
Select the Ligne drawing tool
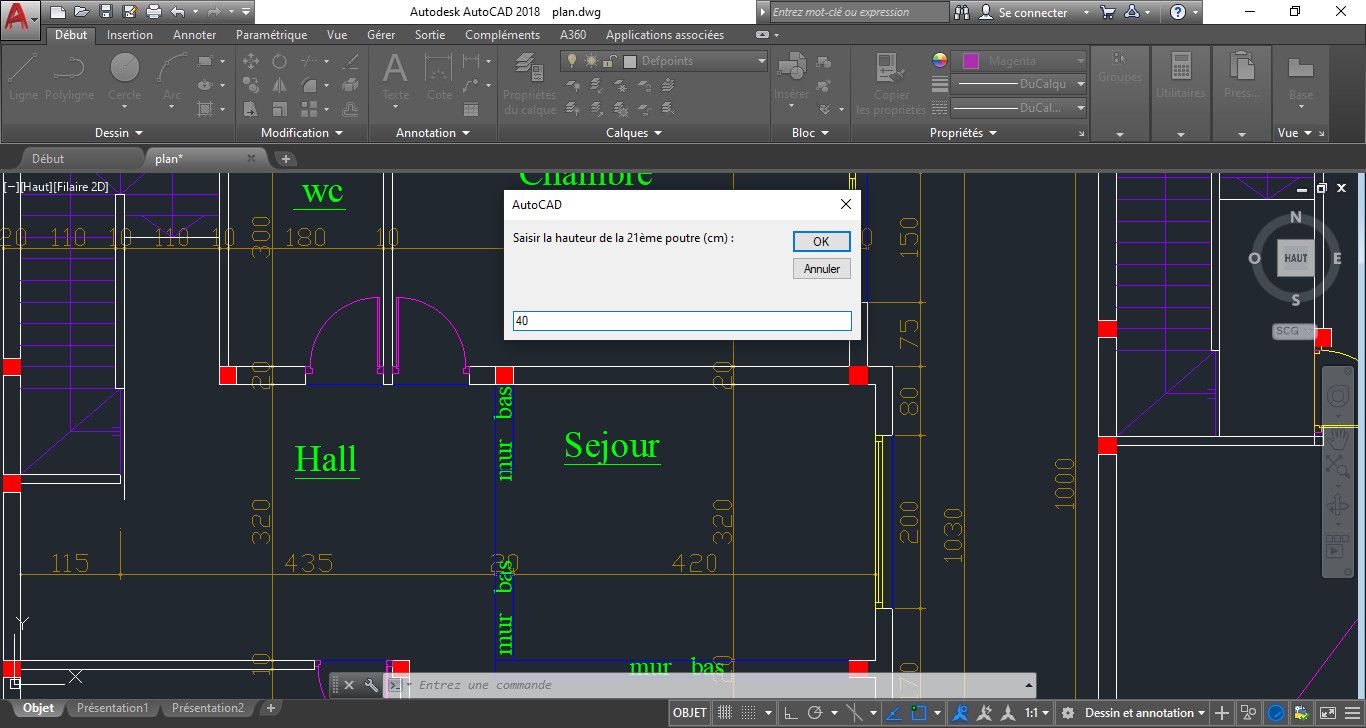23,76
